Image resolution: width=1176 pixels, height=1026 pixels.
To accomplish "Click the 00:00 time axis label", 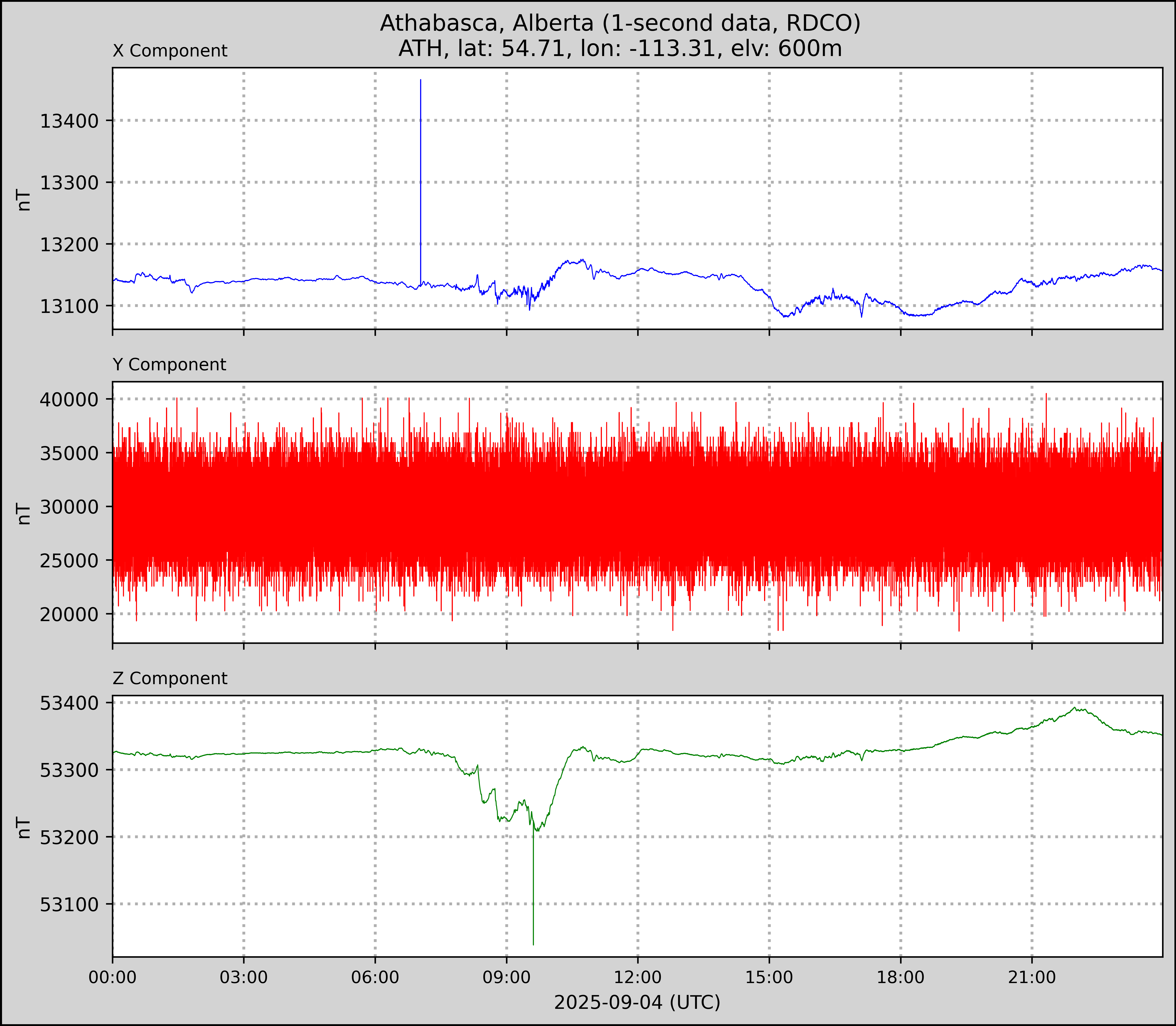I will pyautogui.click(x=113, y=977).
